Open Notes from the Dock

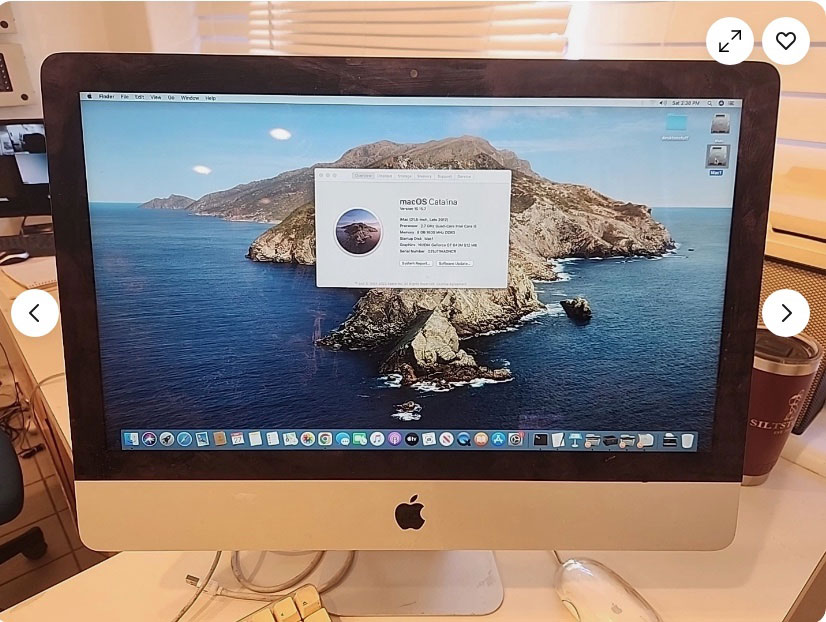click(x=254, y=438)
